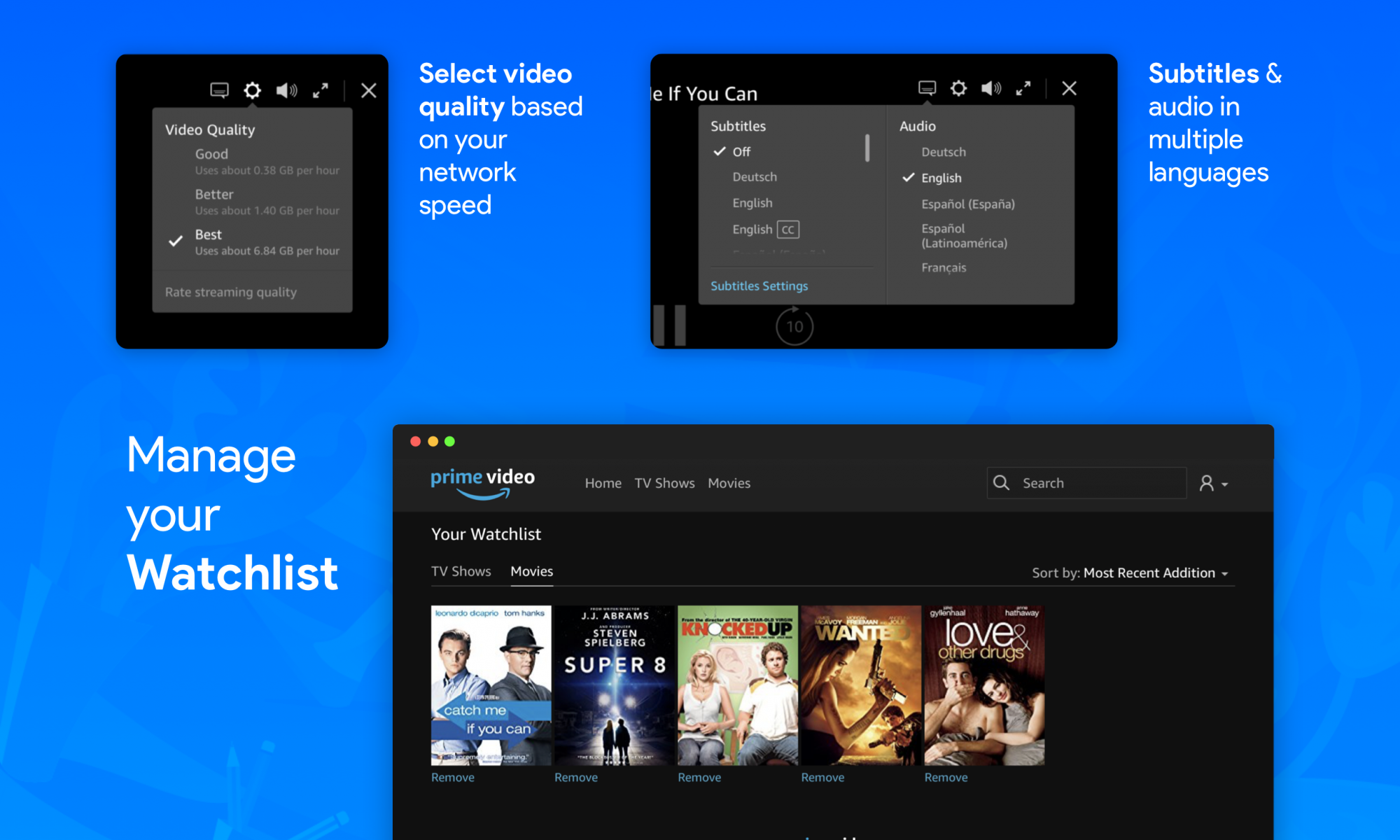Open Love & Other Drugs poster
Viewport: 1400px width, 840px height.
click(x=984, y=685)
